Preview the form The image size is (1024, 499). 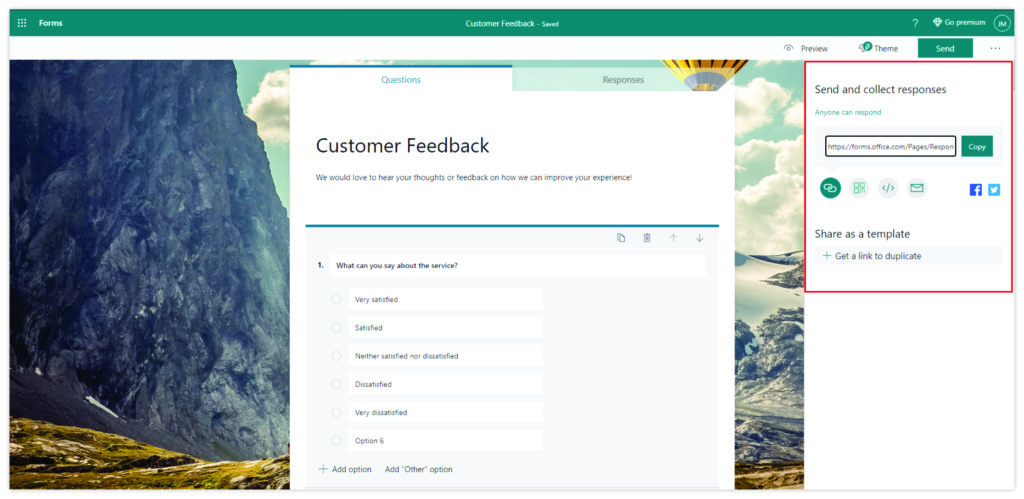coord(806,48)
